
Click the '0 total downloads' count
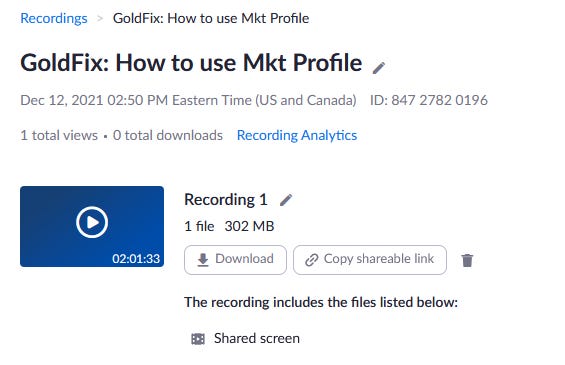point(168,135)
